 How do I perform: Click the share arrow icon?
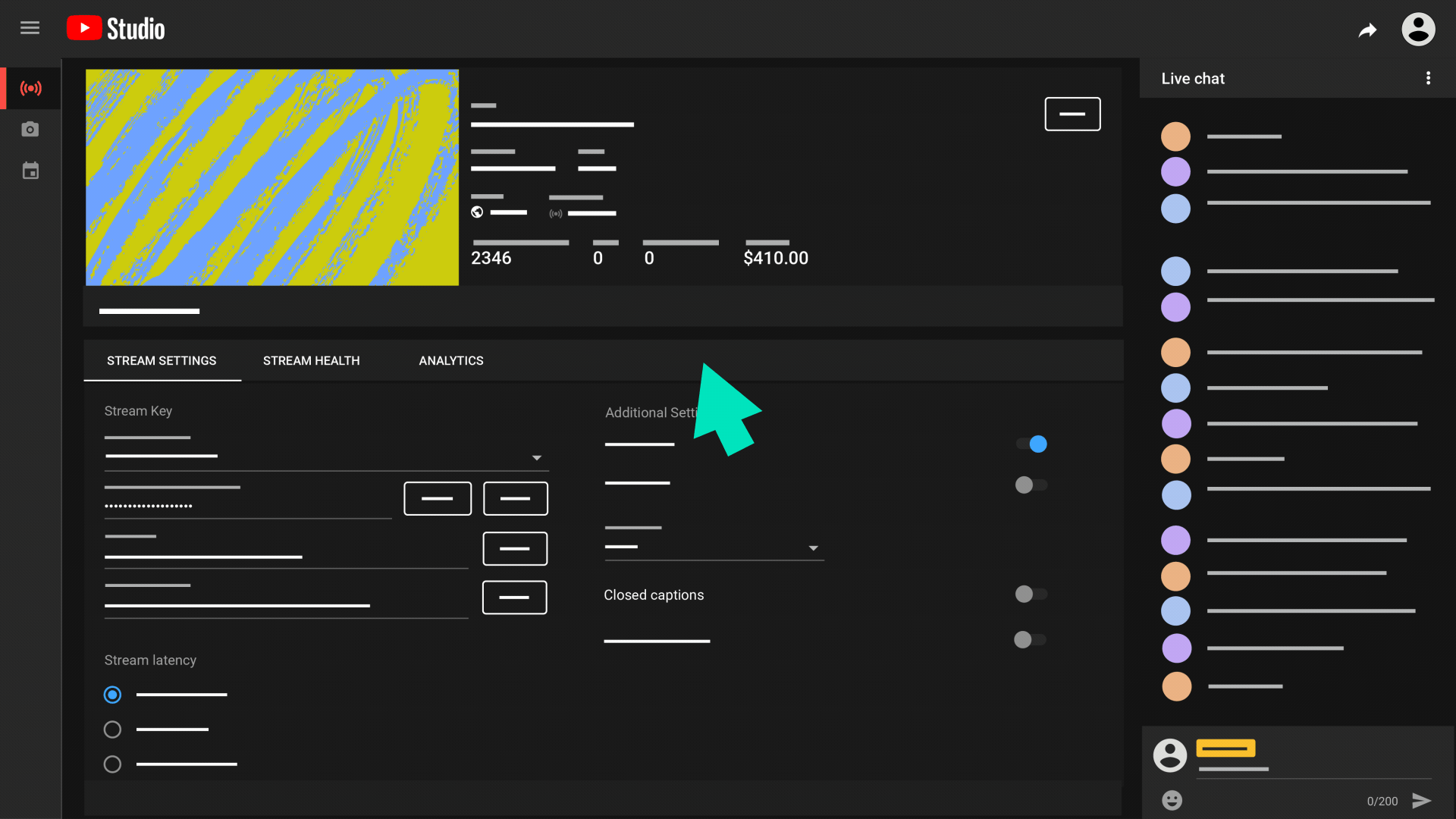coord(1367,30)
